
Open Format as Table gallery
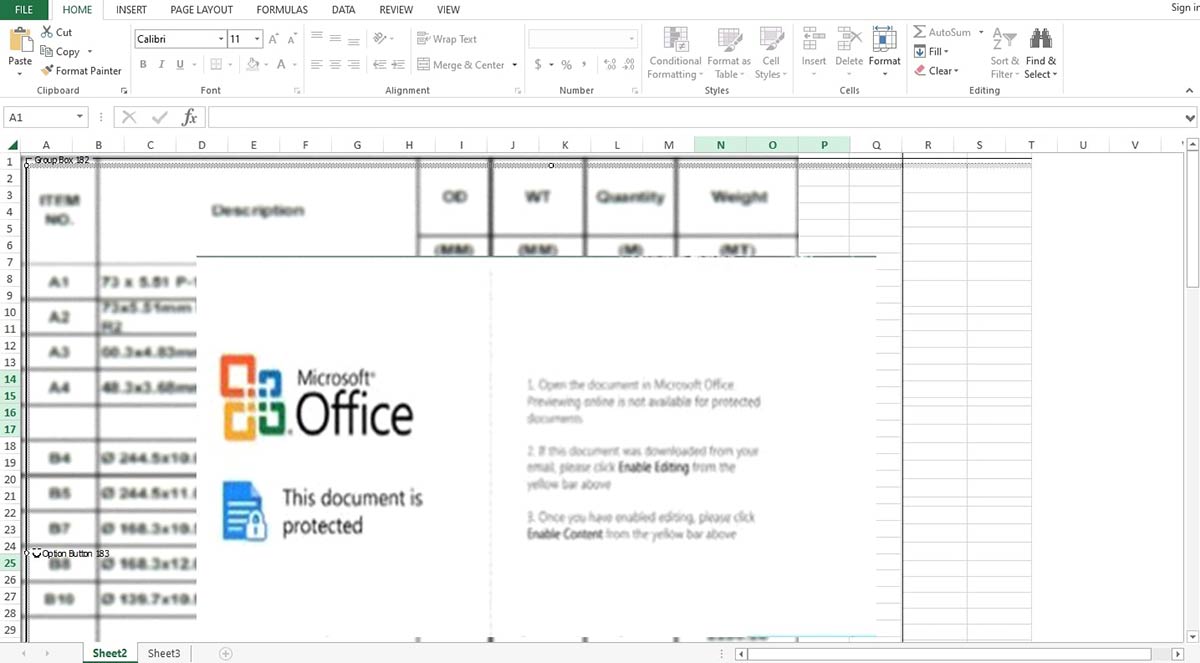point(728,53)
